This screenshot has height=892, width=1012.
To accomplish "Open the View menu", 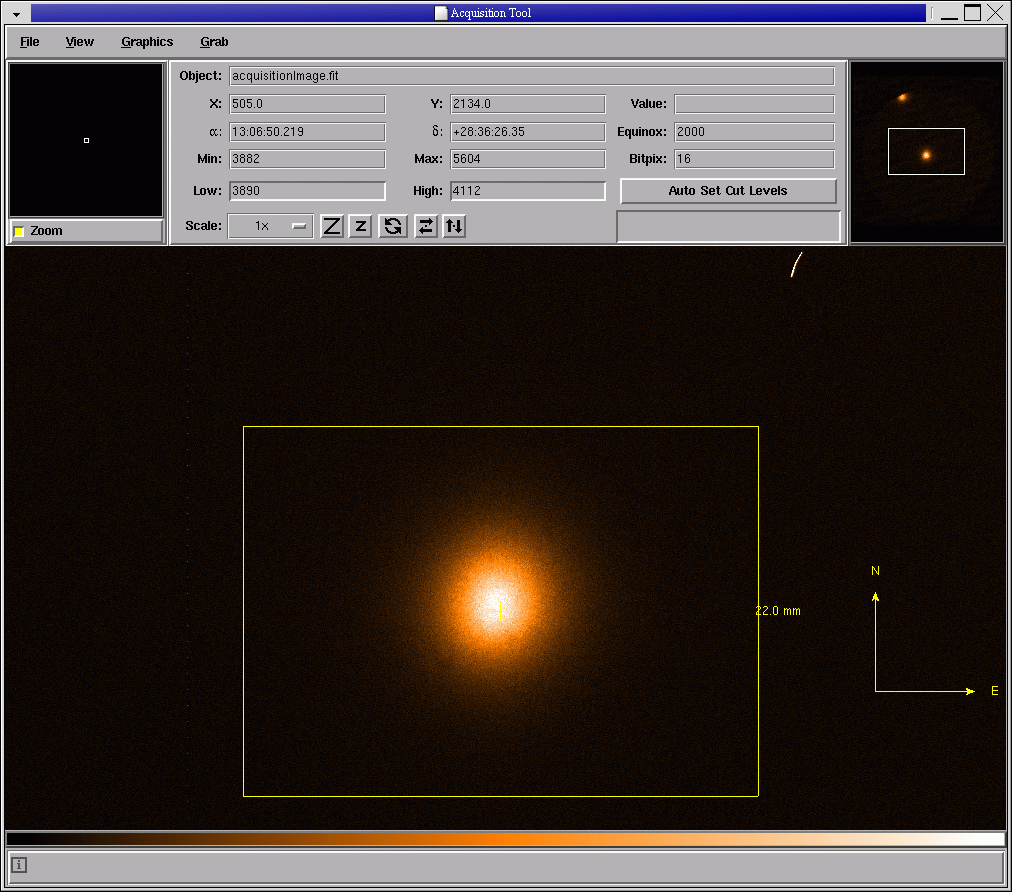I will pyautogui.click(x=80, y=42).
